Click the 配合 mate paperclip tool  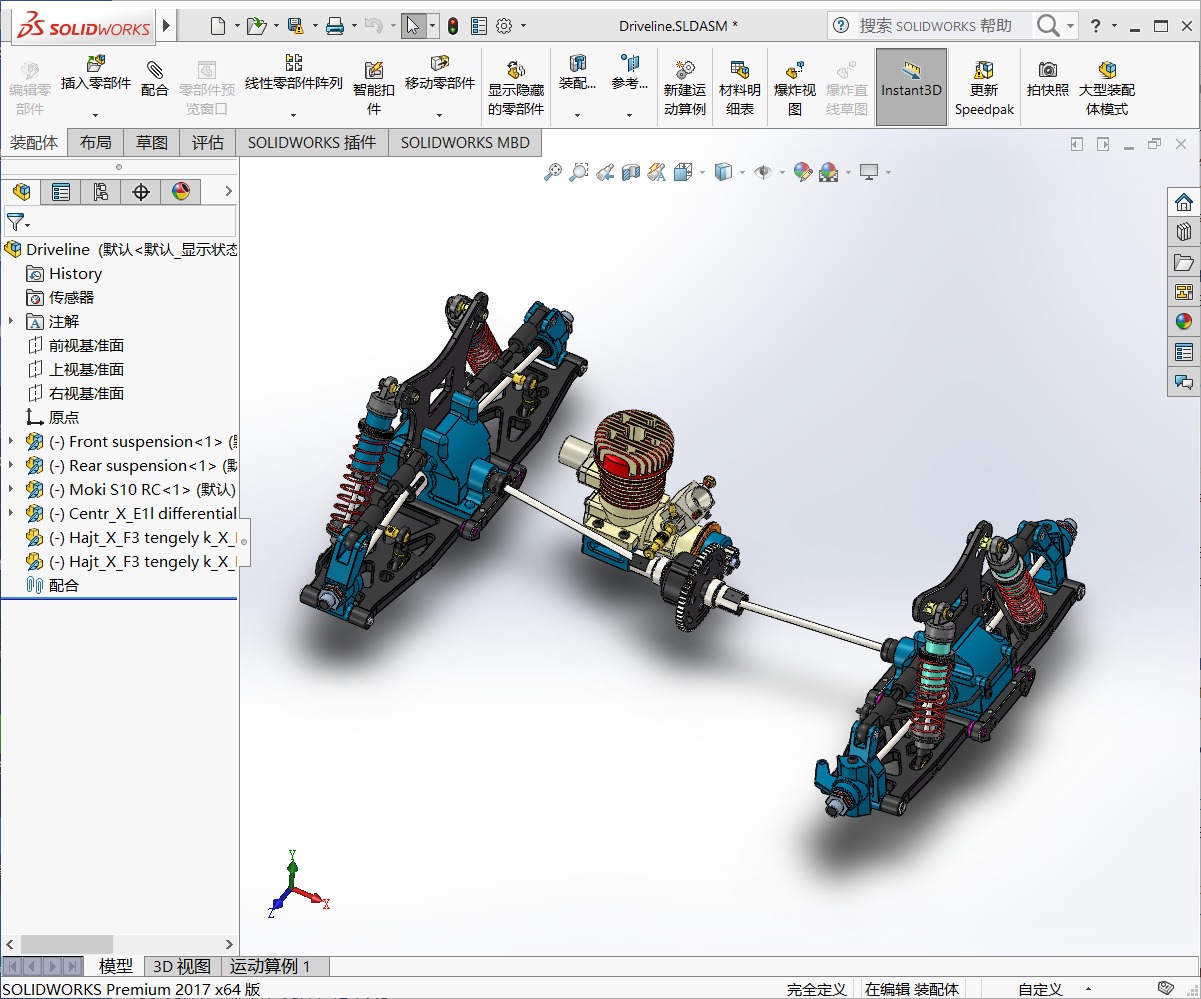tap(155, 79)
